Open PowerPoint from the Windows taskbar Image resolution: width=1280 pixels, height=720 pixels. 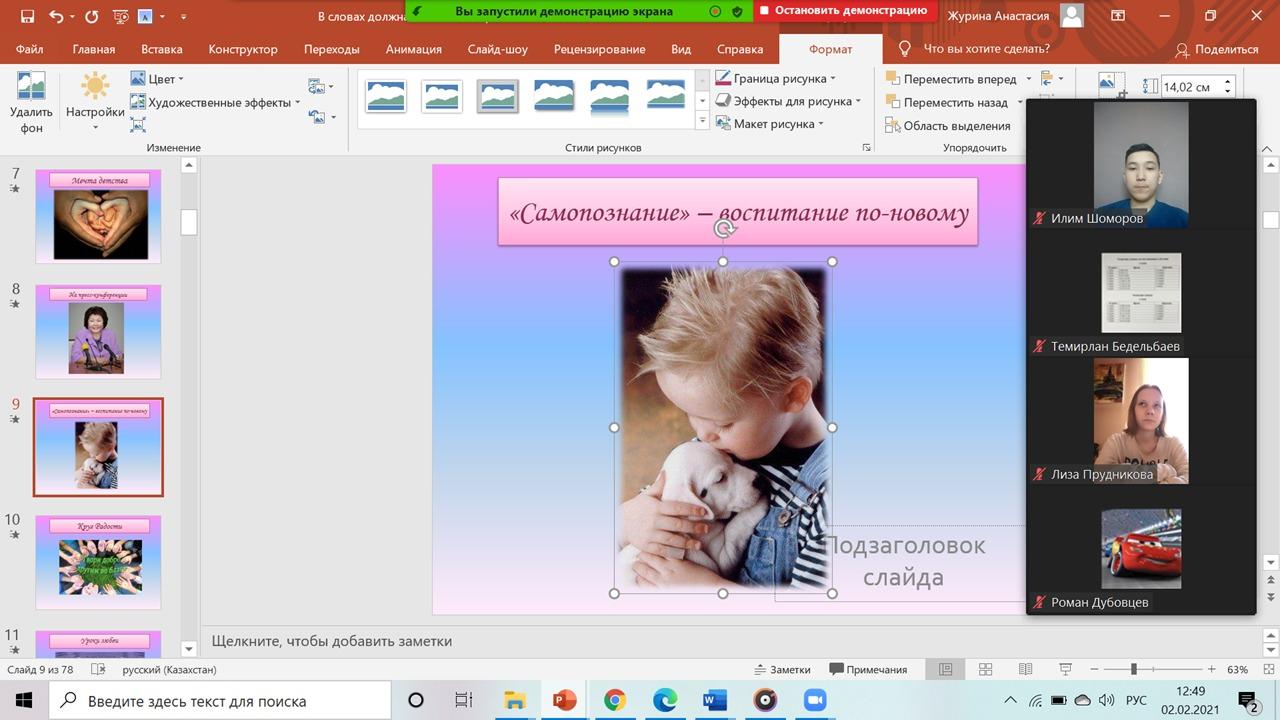[565, 700]
